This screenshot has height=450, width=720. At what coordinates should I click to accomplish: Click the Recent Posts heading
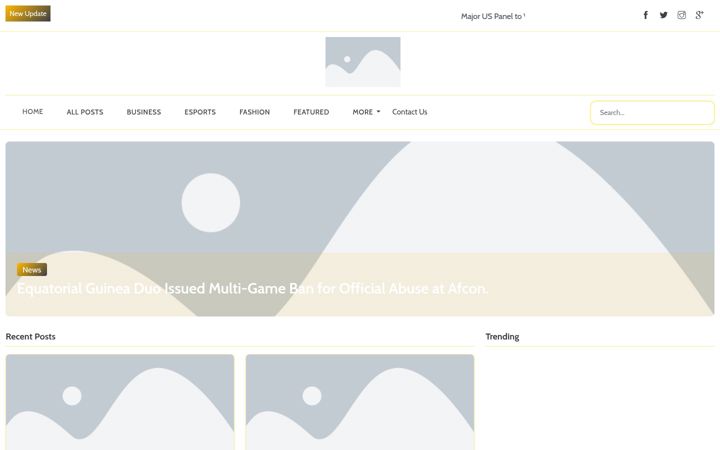click(30, 337)
